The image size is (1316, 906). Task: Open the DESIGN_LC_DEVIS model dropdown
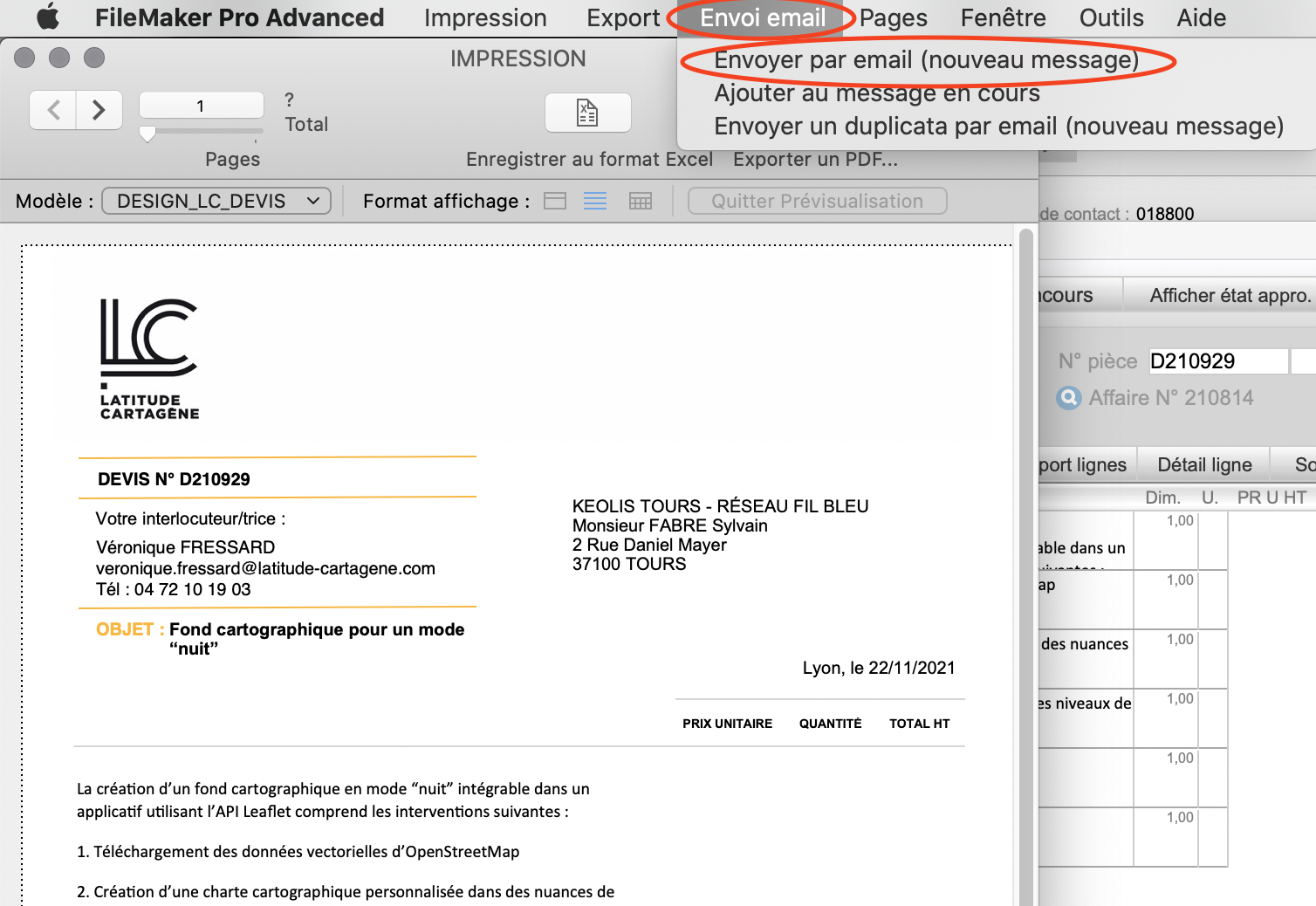216,202
